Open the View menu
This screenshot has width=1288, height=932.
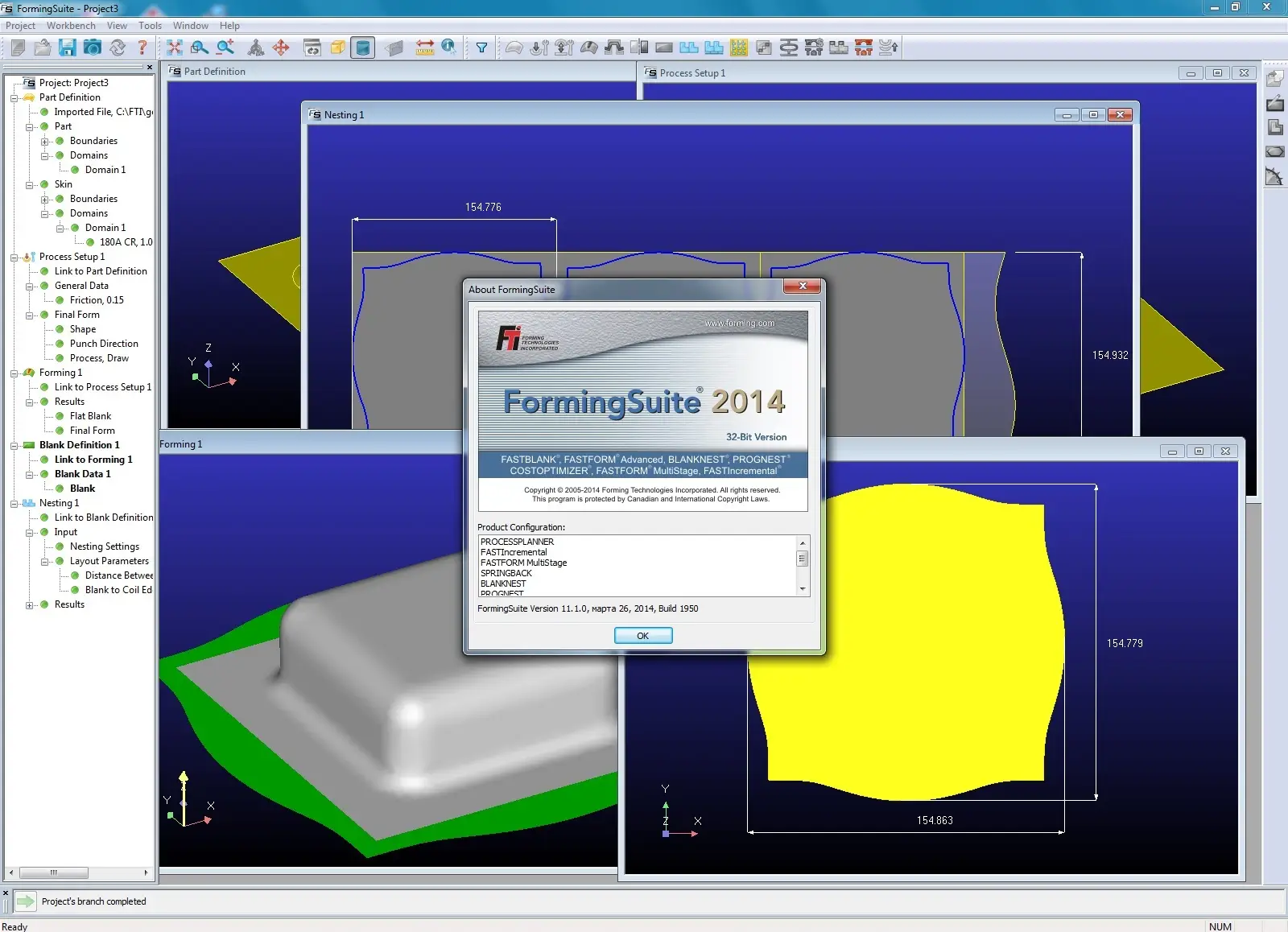[117, 25]
